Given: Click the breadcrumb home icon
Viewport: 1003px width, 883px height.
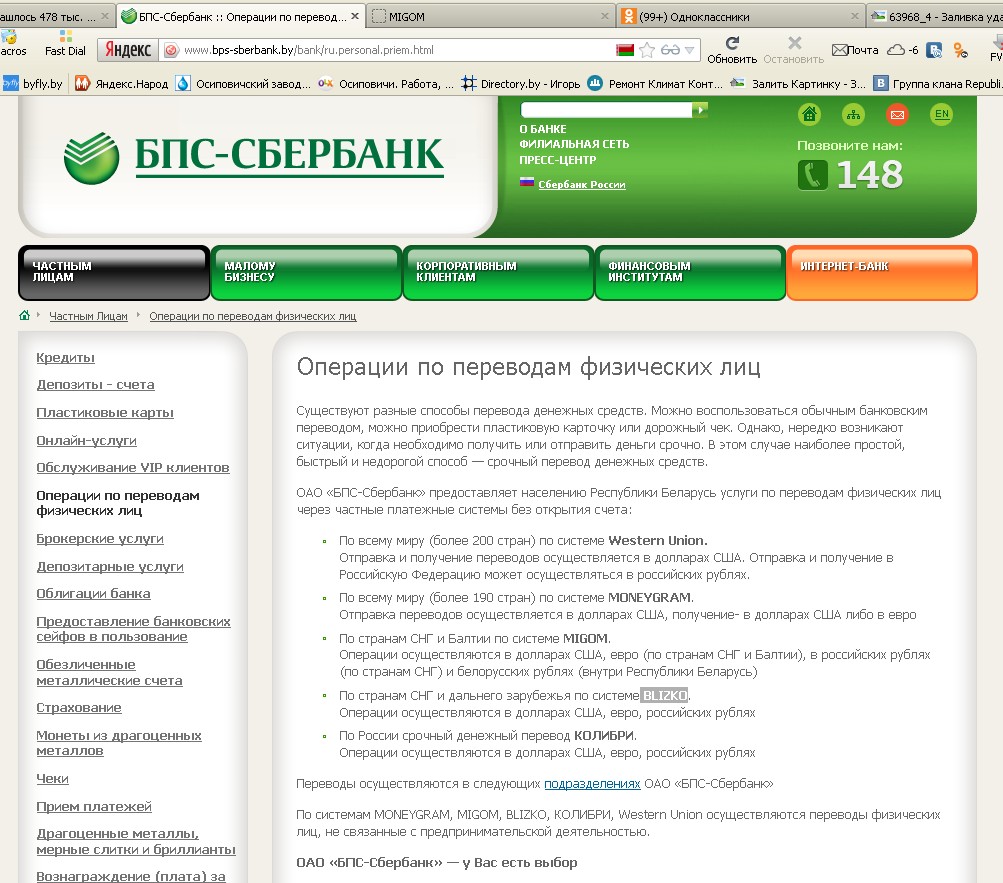Looking at the screenshot, I should pyautogui.click(x=24, y=315).
